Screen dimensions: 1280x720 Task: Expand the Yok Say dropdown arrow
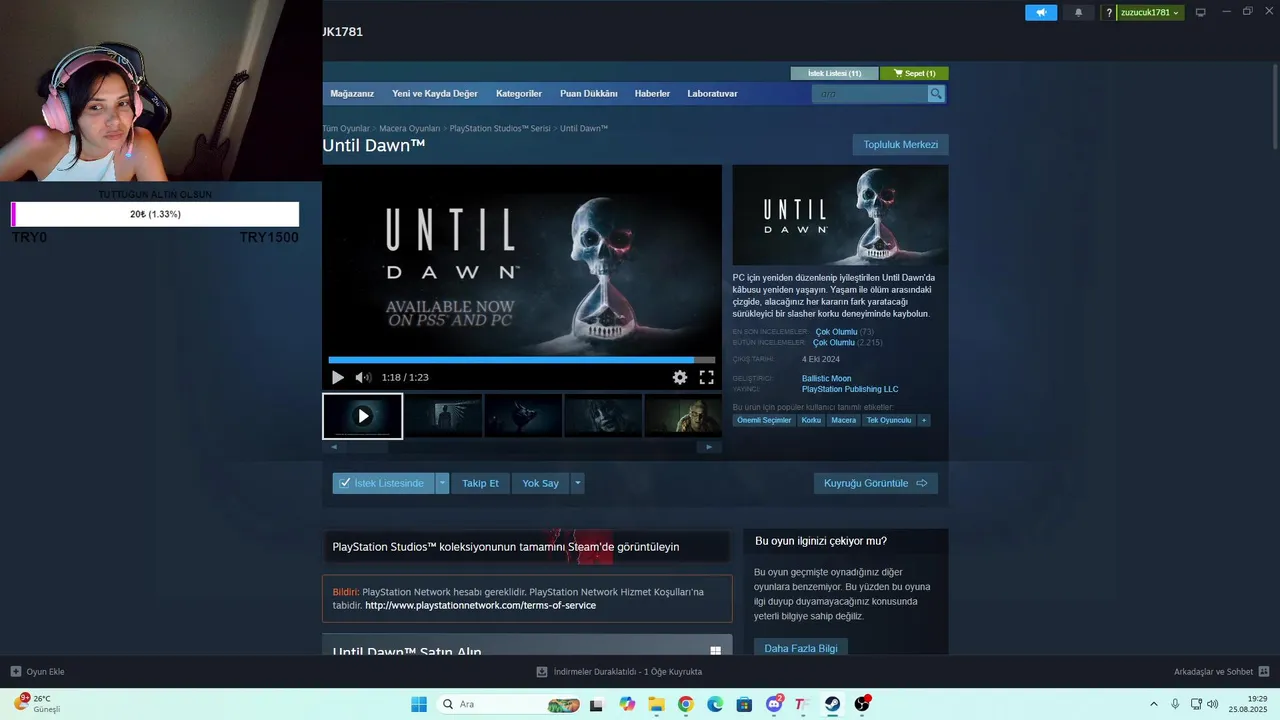coord(578,483)
